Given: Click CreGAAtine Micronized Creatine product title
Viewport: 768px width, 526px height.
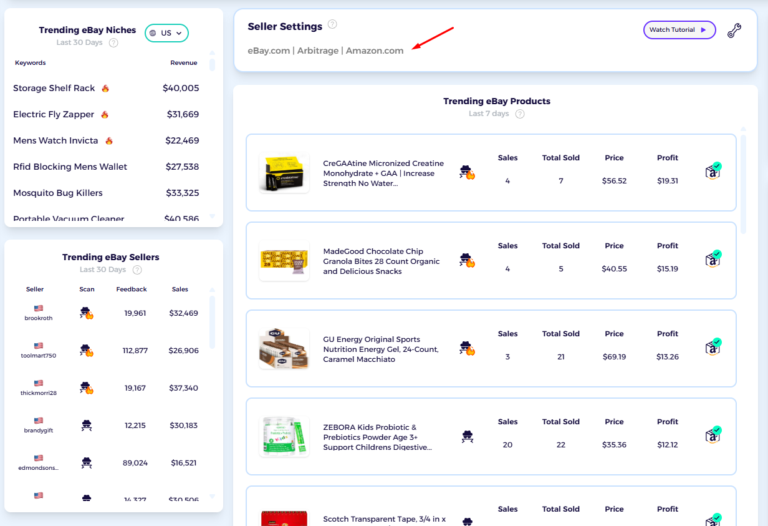Looking at the screenshot, I should point(384,173).
